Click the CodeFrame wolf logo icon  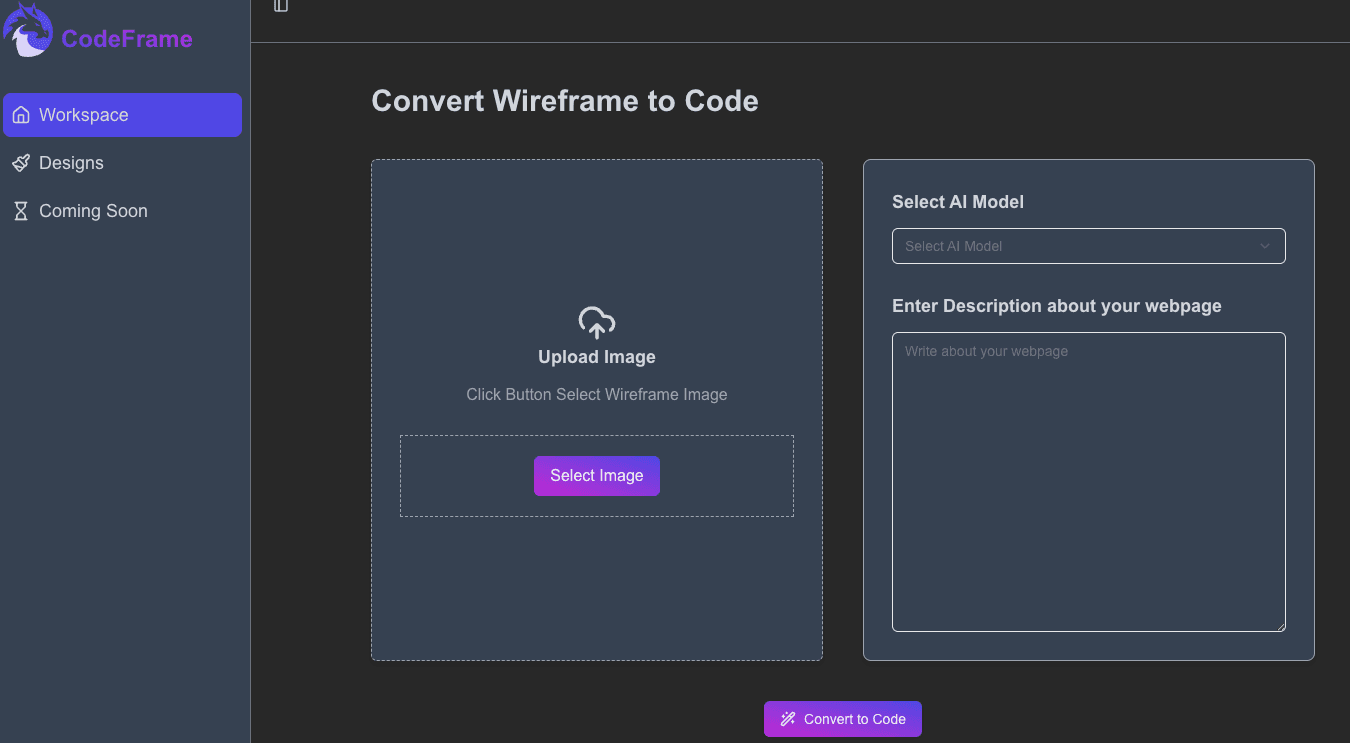[x=28, y=30]
